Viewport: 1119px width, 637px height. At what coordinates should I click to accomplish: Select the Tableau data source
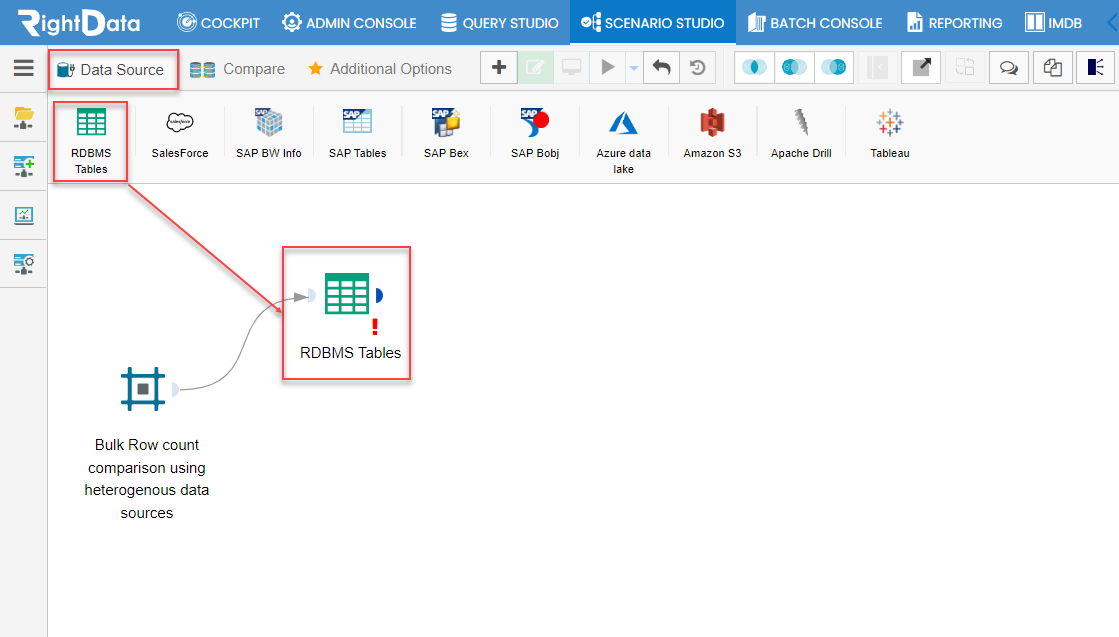pos(889,134)
